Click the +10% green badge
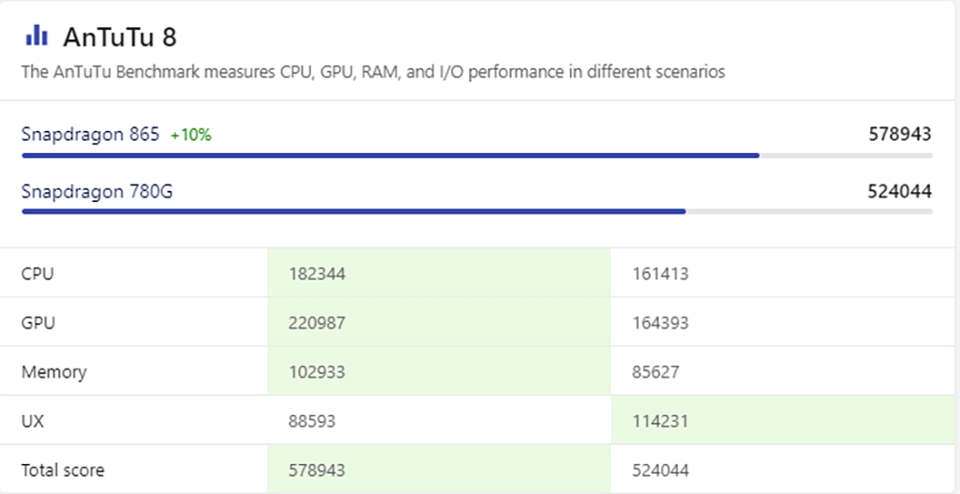The width and height of the screenshot is (960, 494). (191, 135)
